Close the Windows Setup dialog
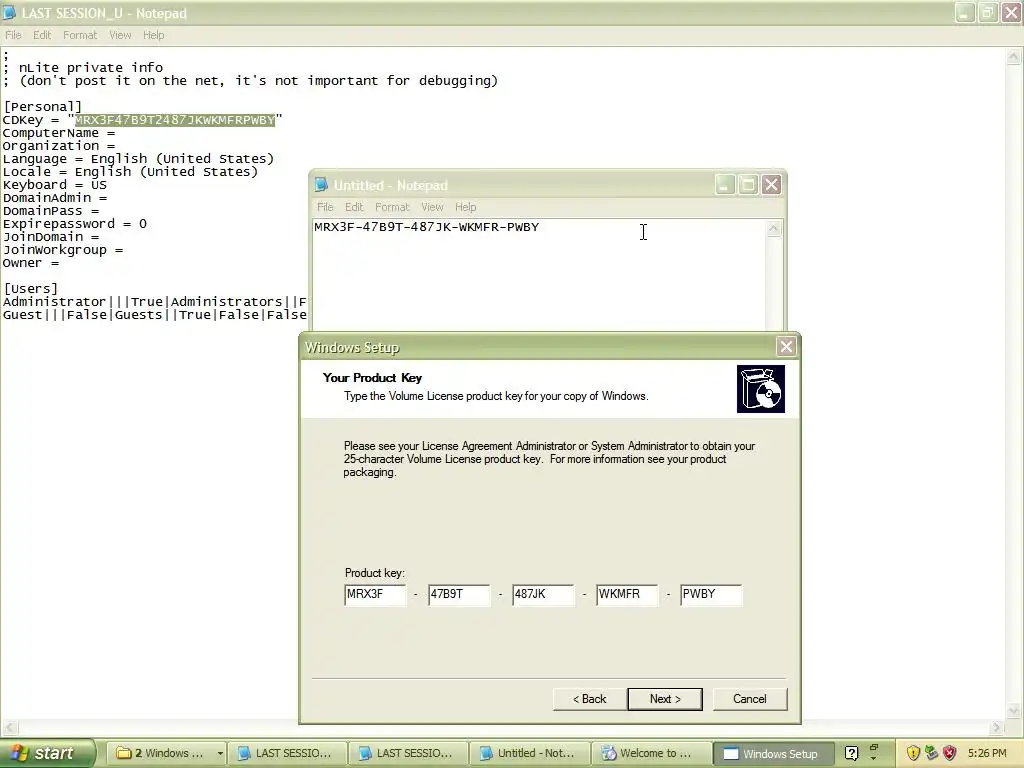Image resolution: width=1024 pixels, height=768 pixels. click(786, 347)
